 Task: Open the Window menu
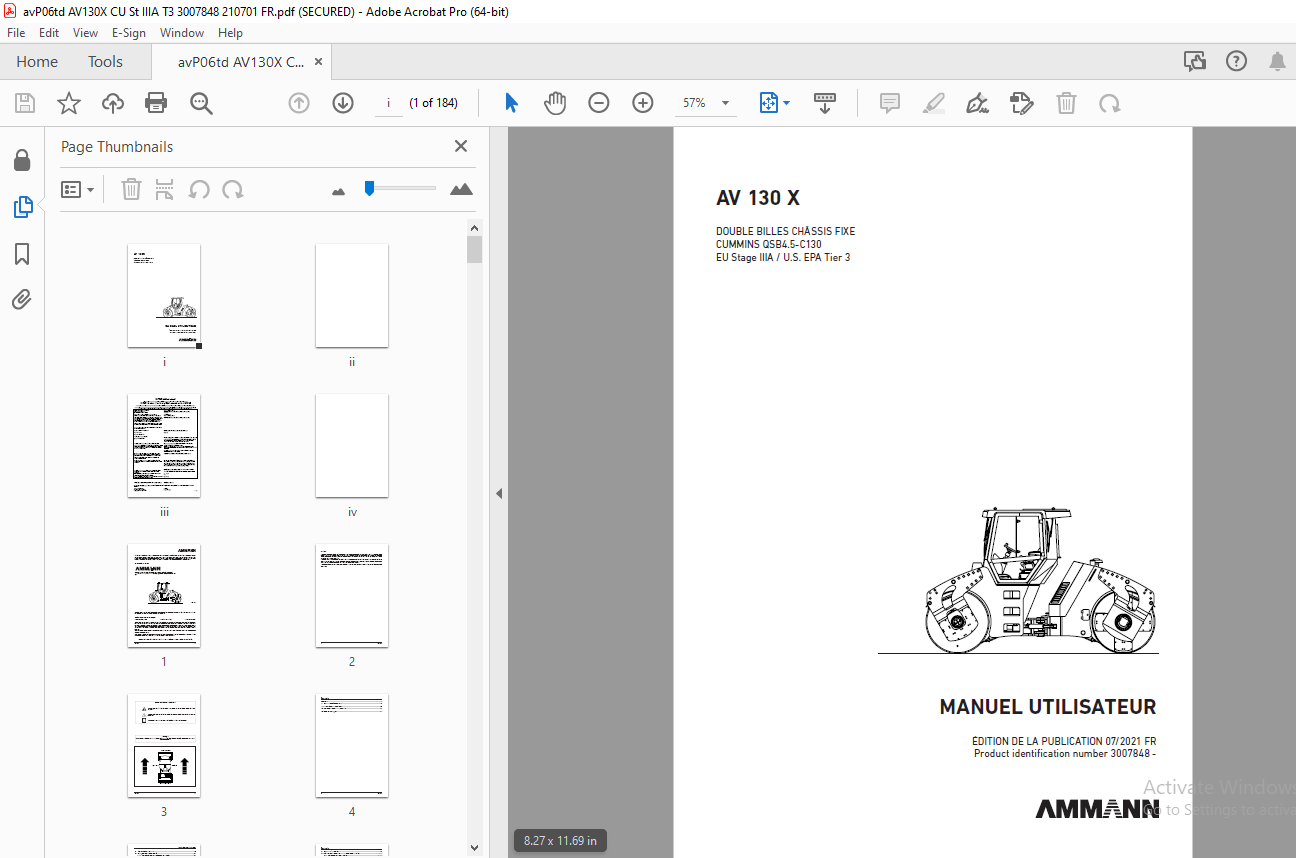coord(182,33)
